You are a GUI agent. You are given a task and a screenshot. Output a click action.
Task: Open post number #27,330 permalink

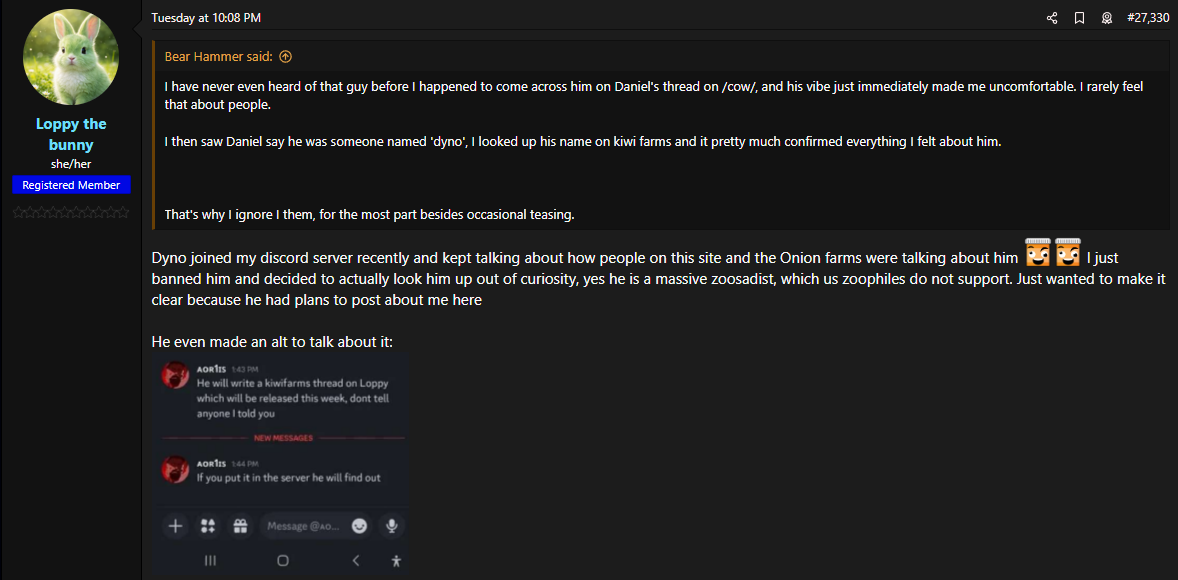pyautogui.click(x=1148, y=18)
